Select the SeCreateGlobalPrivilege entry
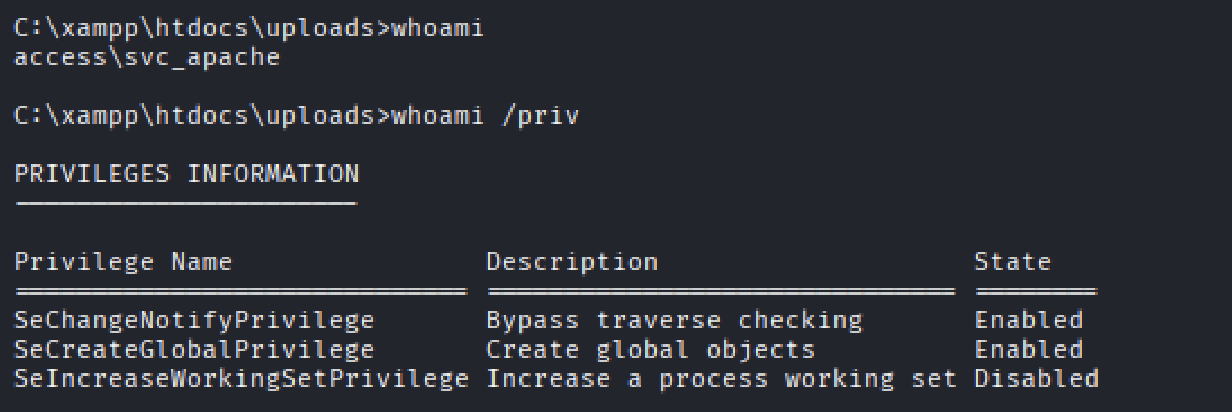 [x=194, y=350]
